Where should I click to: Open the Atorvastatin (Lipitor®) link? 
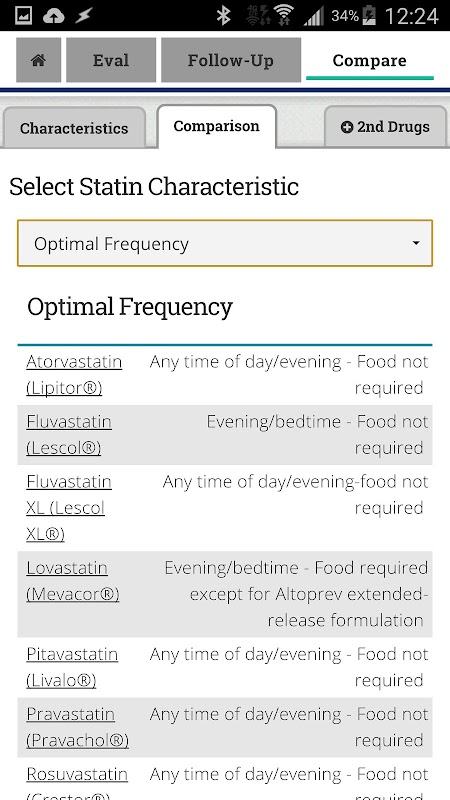point(74,375)
